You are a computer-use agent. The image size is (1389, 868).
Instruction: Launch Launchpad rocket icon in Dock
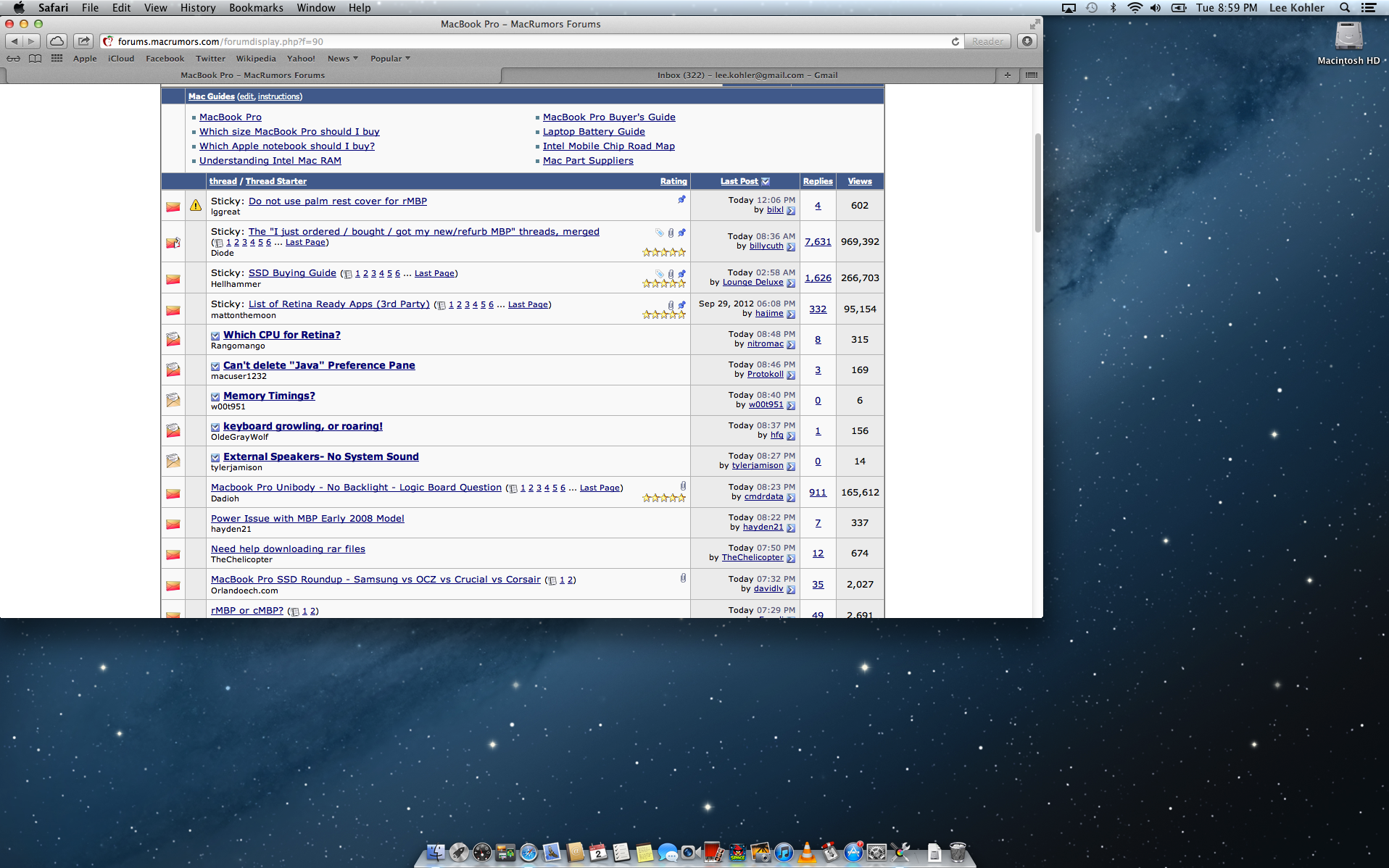coord(459,852)
